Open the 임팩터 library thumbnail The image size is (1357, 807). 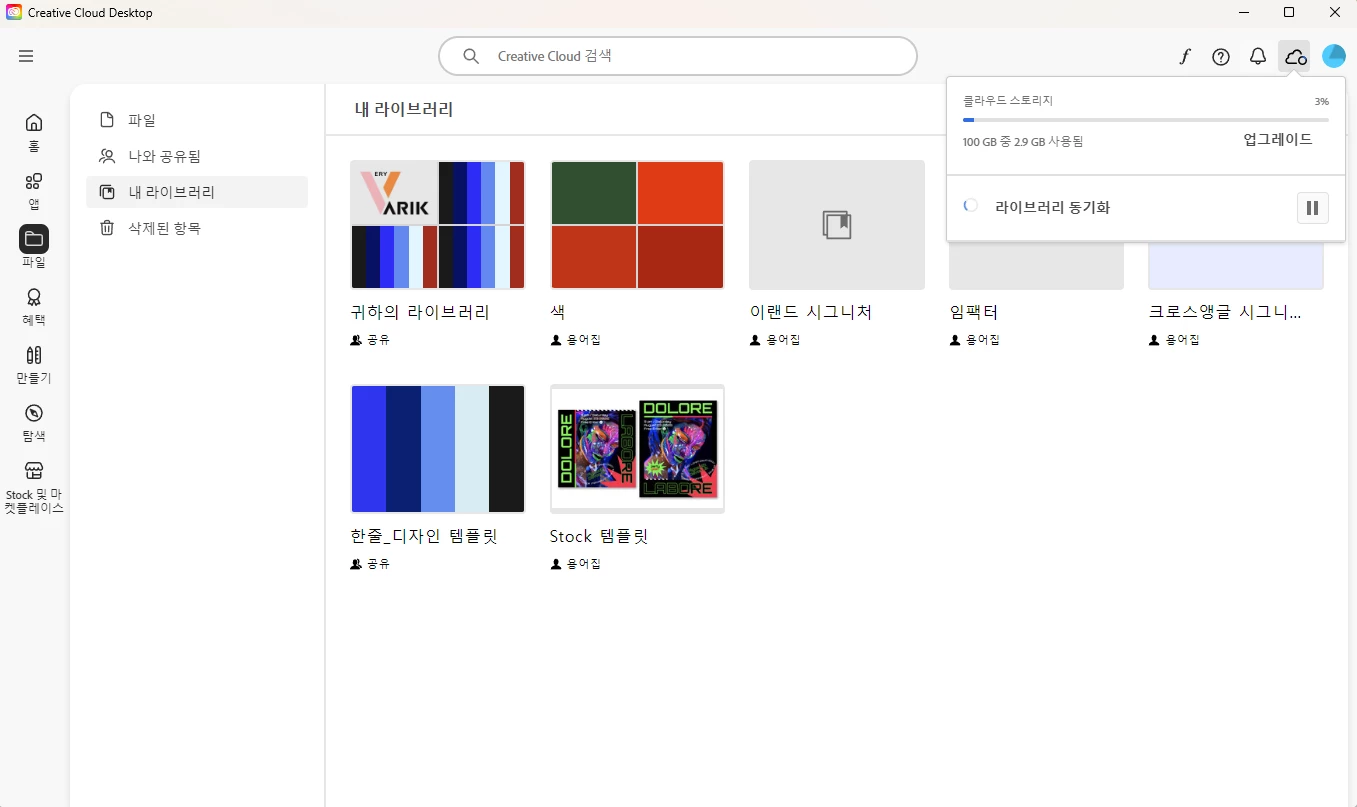[1036, 266]
